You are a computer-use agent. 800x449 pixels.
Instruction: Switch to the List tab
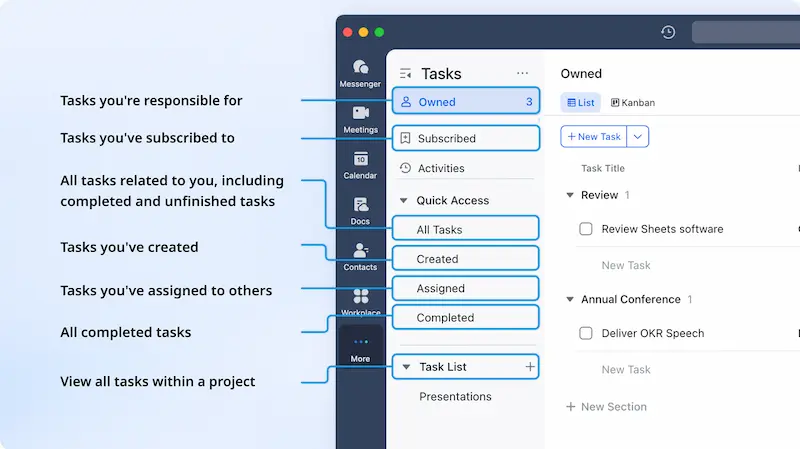tap(581, 103)
